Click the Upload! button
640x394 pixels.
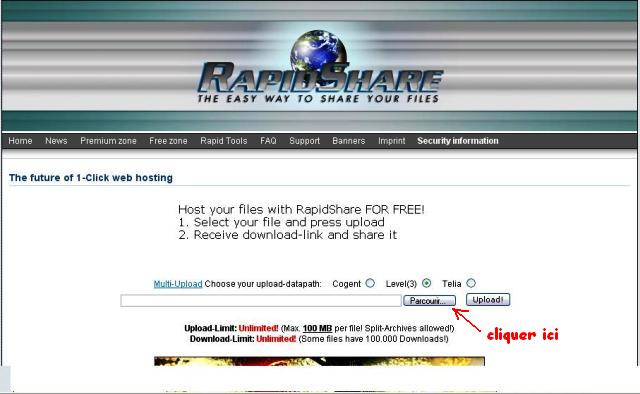coord(488,300)
